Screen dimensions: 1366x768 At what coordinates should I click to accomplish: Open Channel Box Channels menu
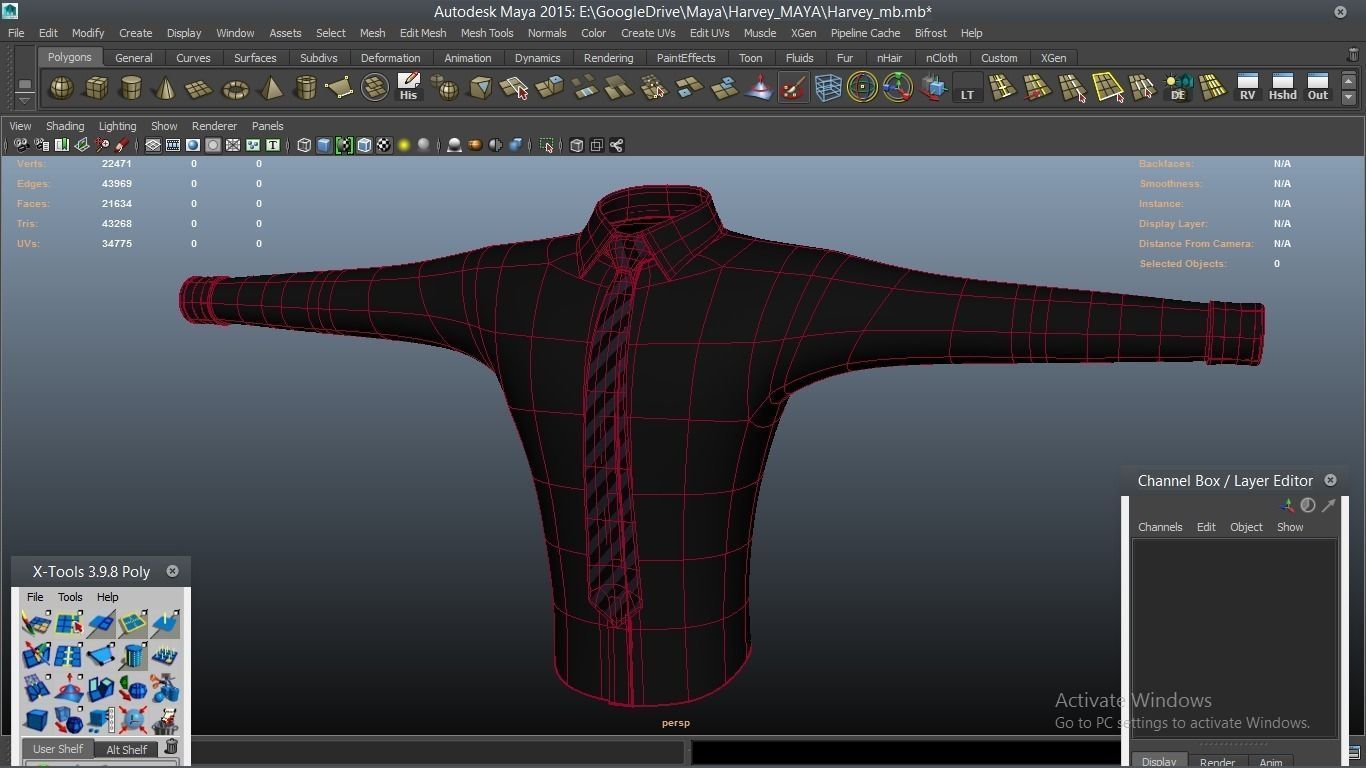[x=1160, y=527]
